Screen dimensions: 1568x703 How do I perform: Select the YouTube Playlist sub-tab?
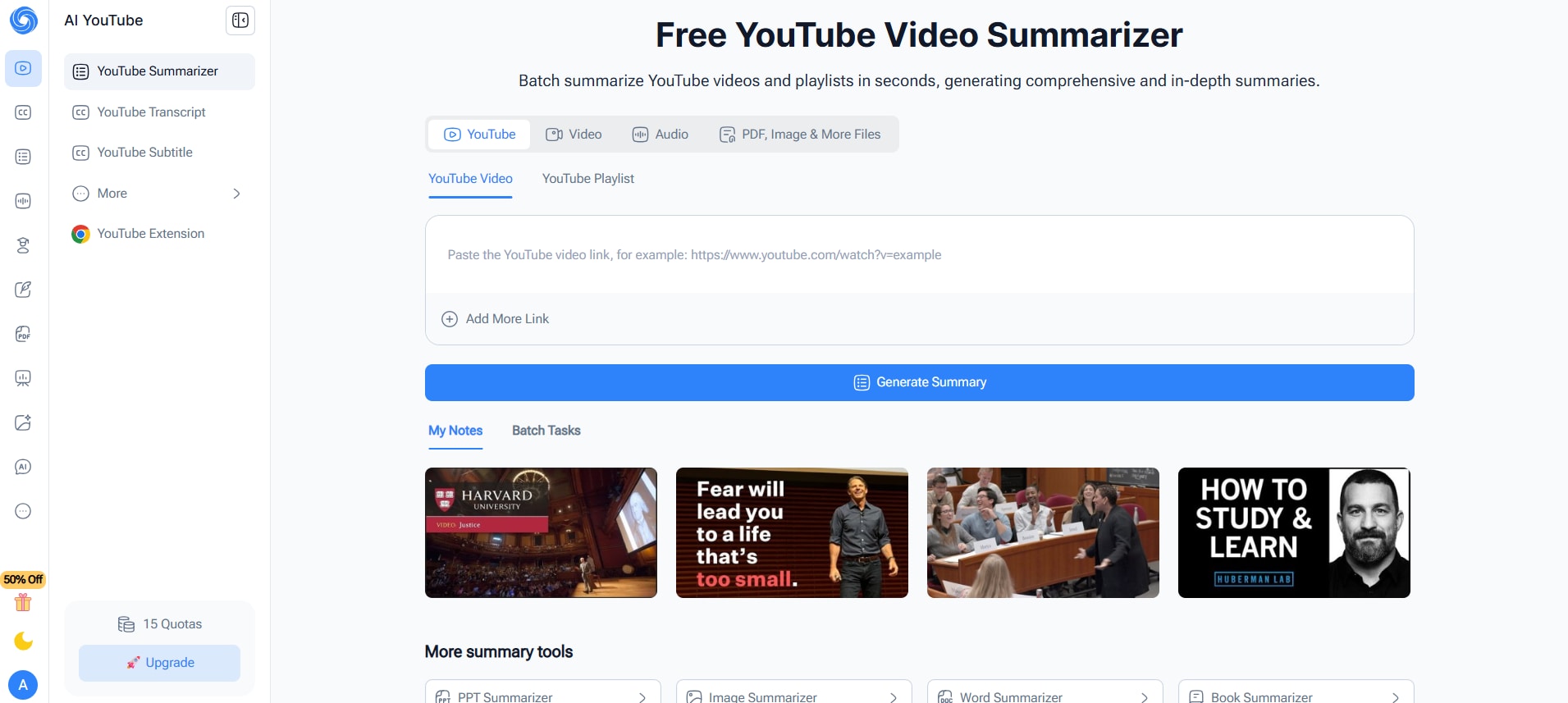(588, 179)
